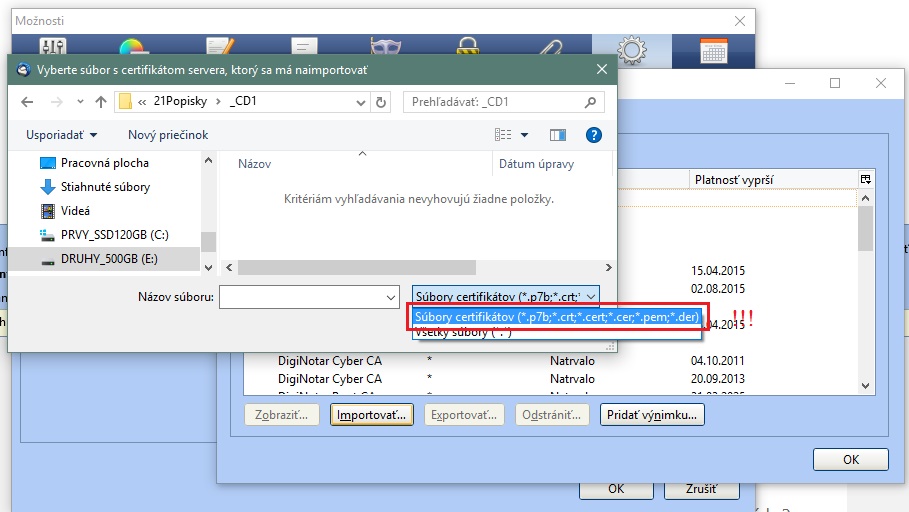Open the file name history dropdown
This screenshot has height=512, width=909.
click(391, 297)
